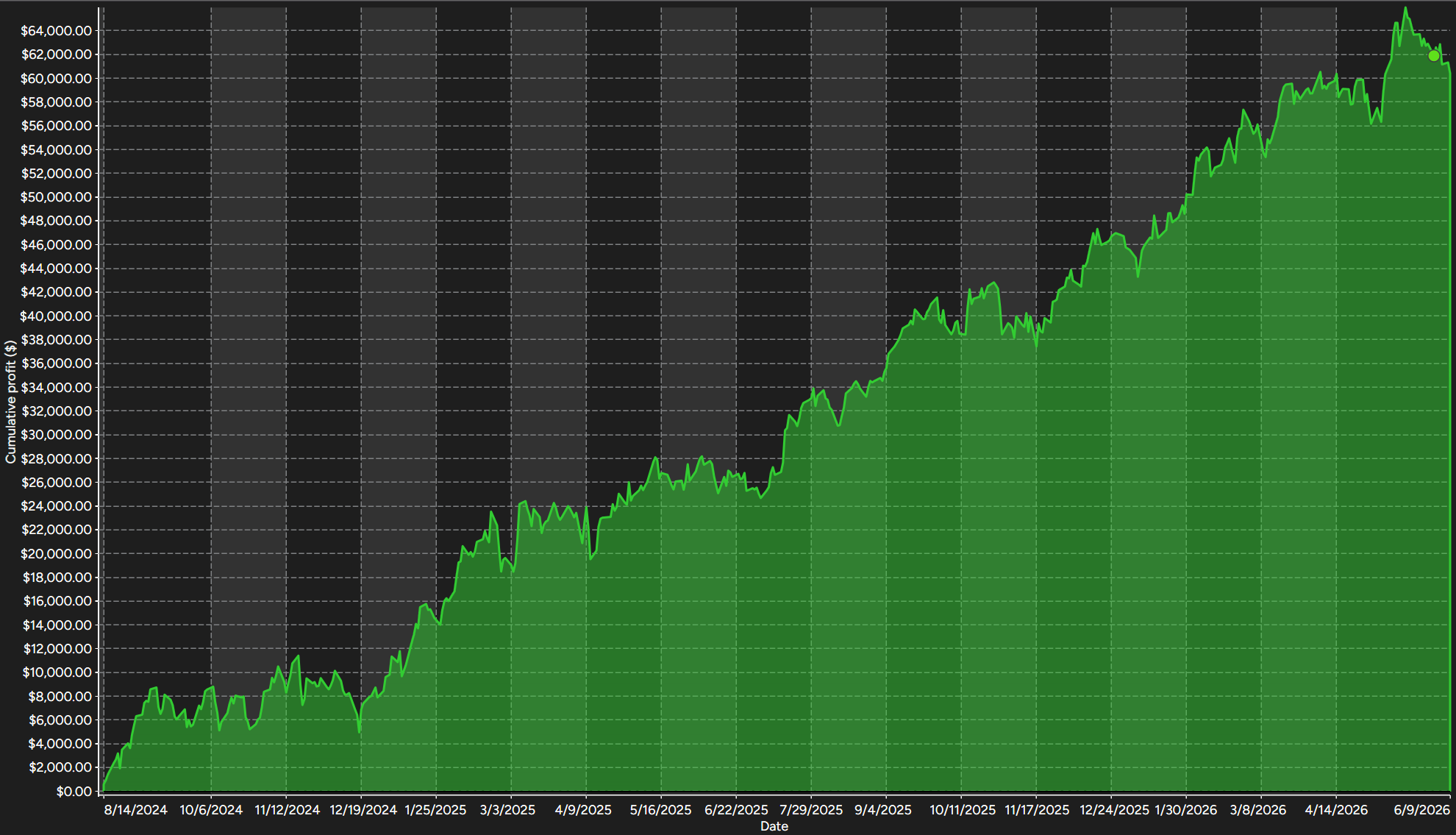Click the 3/3/2025 date label
The width and height of the screenshot is (1456, 835).
coord(508,810)
